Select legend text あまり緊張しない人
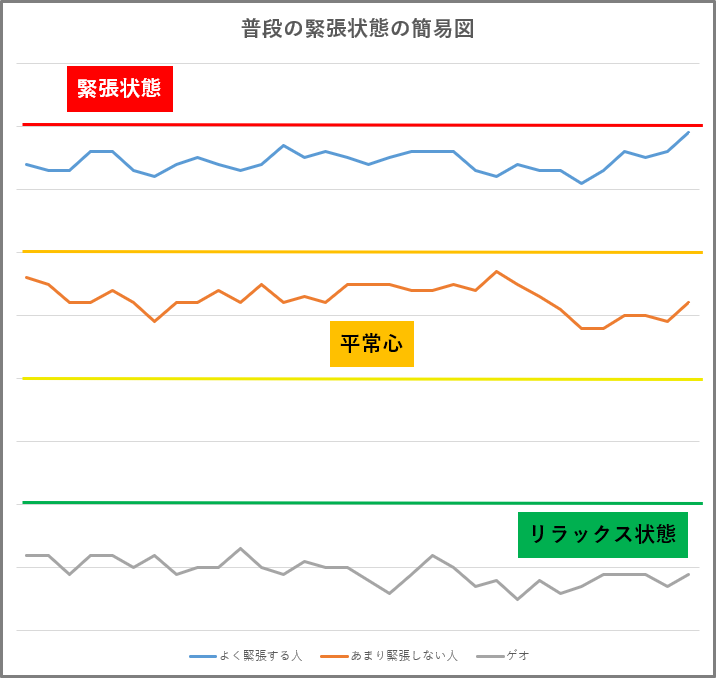The height and width of the screenshot is (678, 716). point(404,656)
